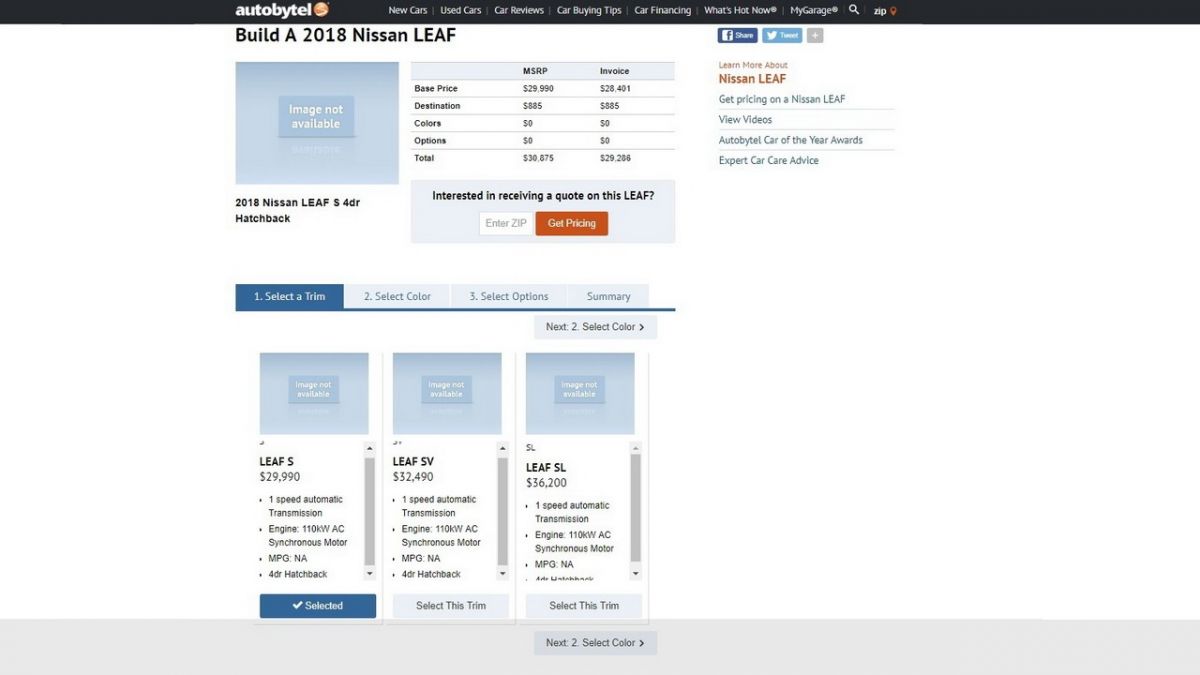
Task: Open the Summary tab
Action: point(608,296)
